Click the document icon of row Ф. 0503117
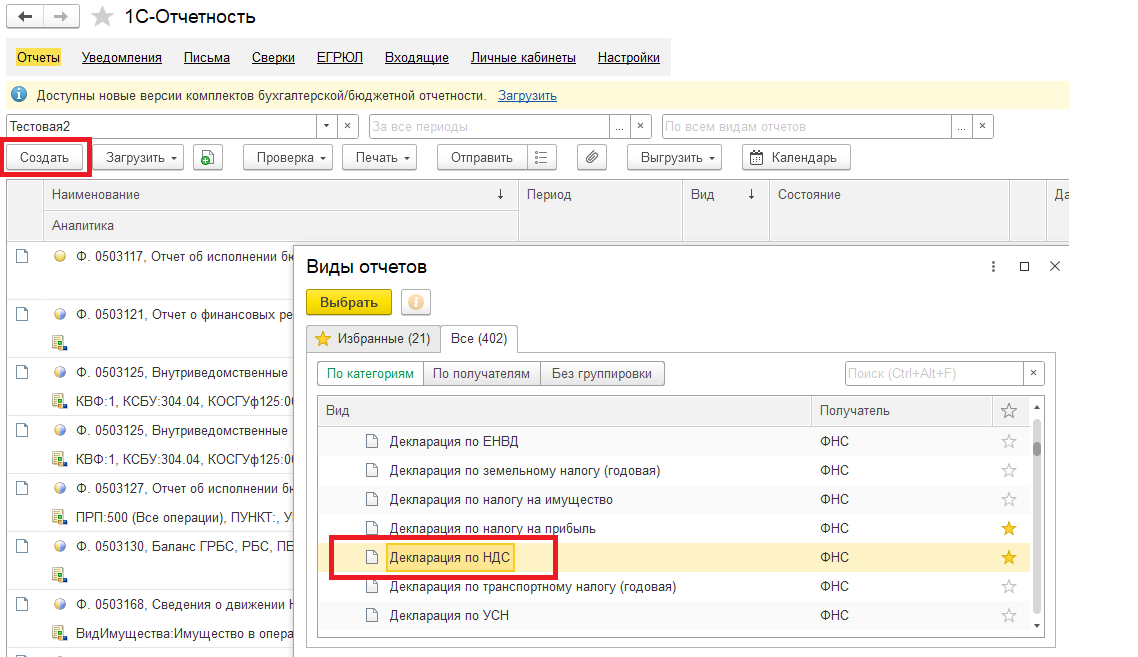Screen dimensions: 1138x657 [x=22, y=256]
